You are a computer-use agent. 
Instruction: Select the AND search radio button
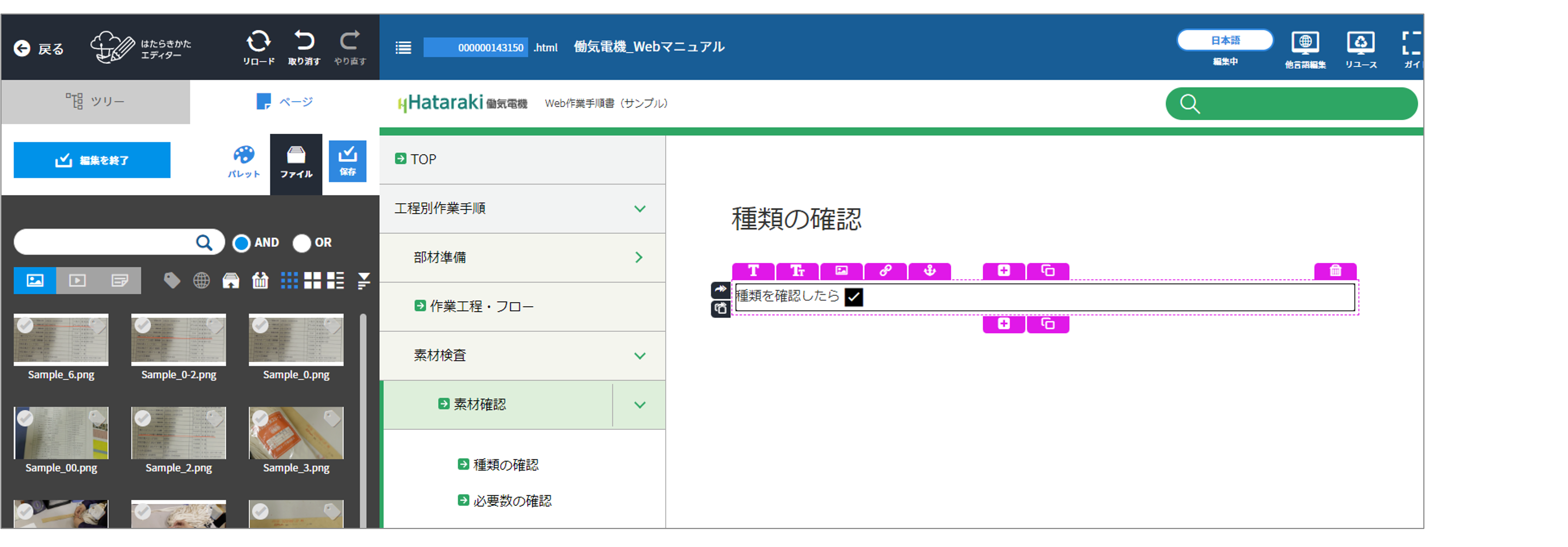(x=242, y=243)
